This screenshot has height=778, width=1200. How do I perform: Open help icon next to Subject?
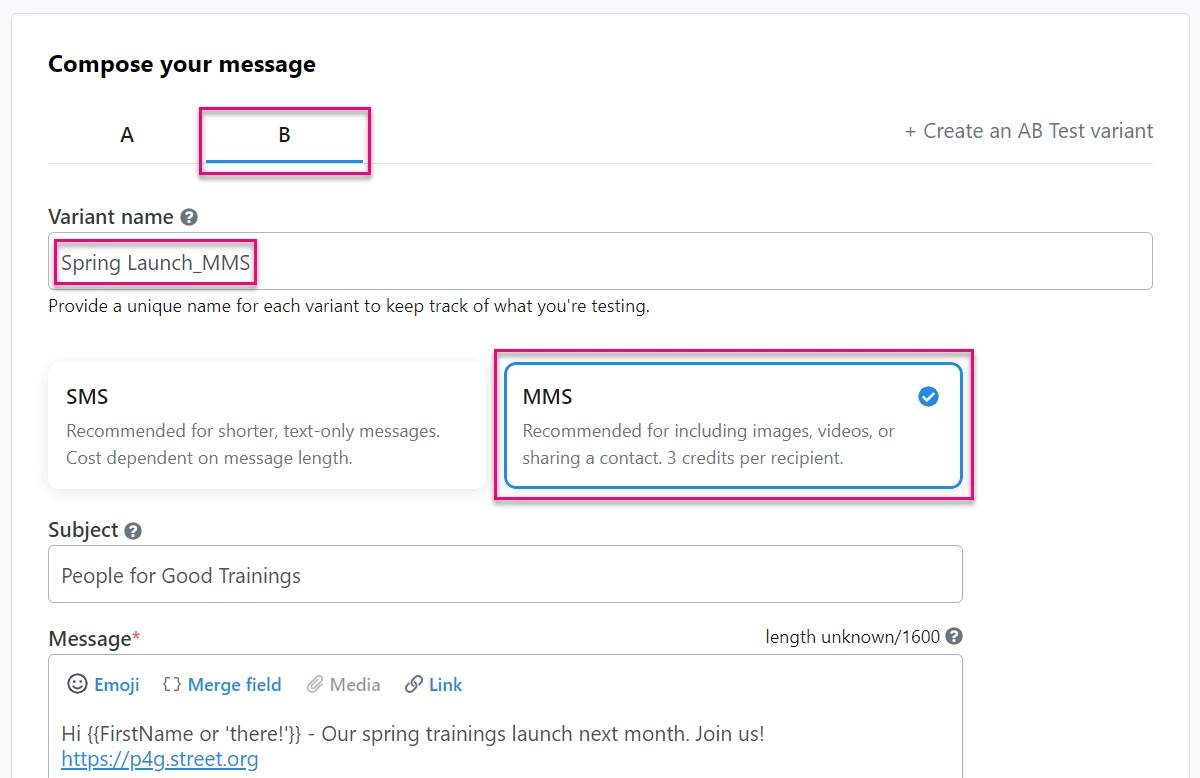133,531
